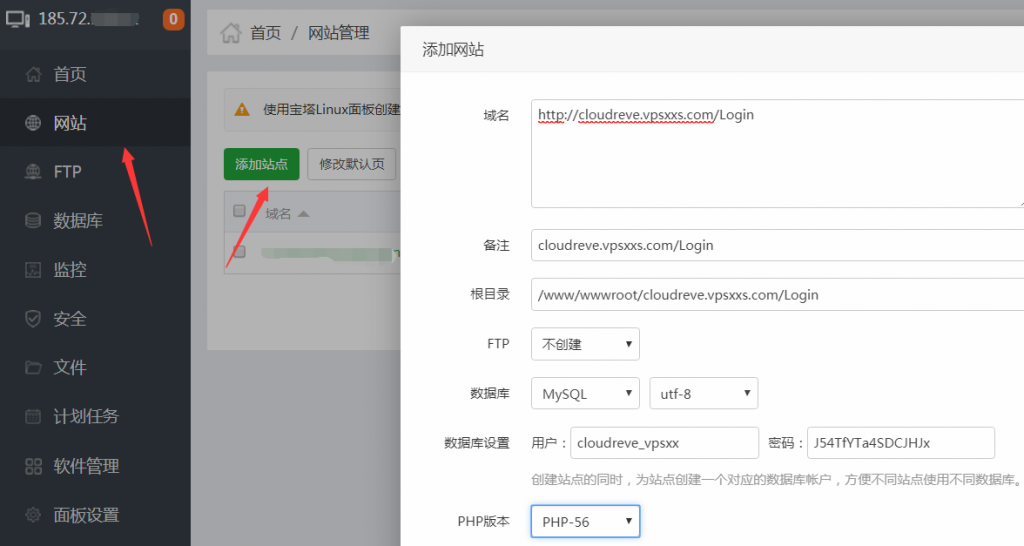Expand the utf-8 encoding dropdown
Image resolution: width=1024 pixels, height=546 pixels.
[703, 393]
